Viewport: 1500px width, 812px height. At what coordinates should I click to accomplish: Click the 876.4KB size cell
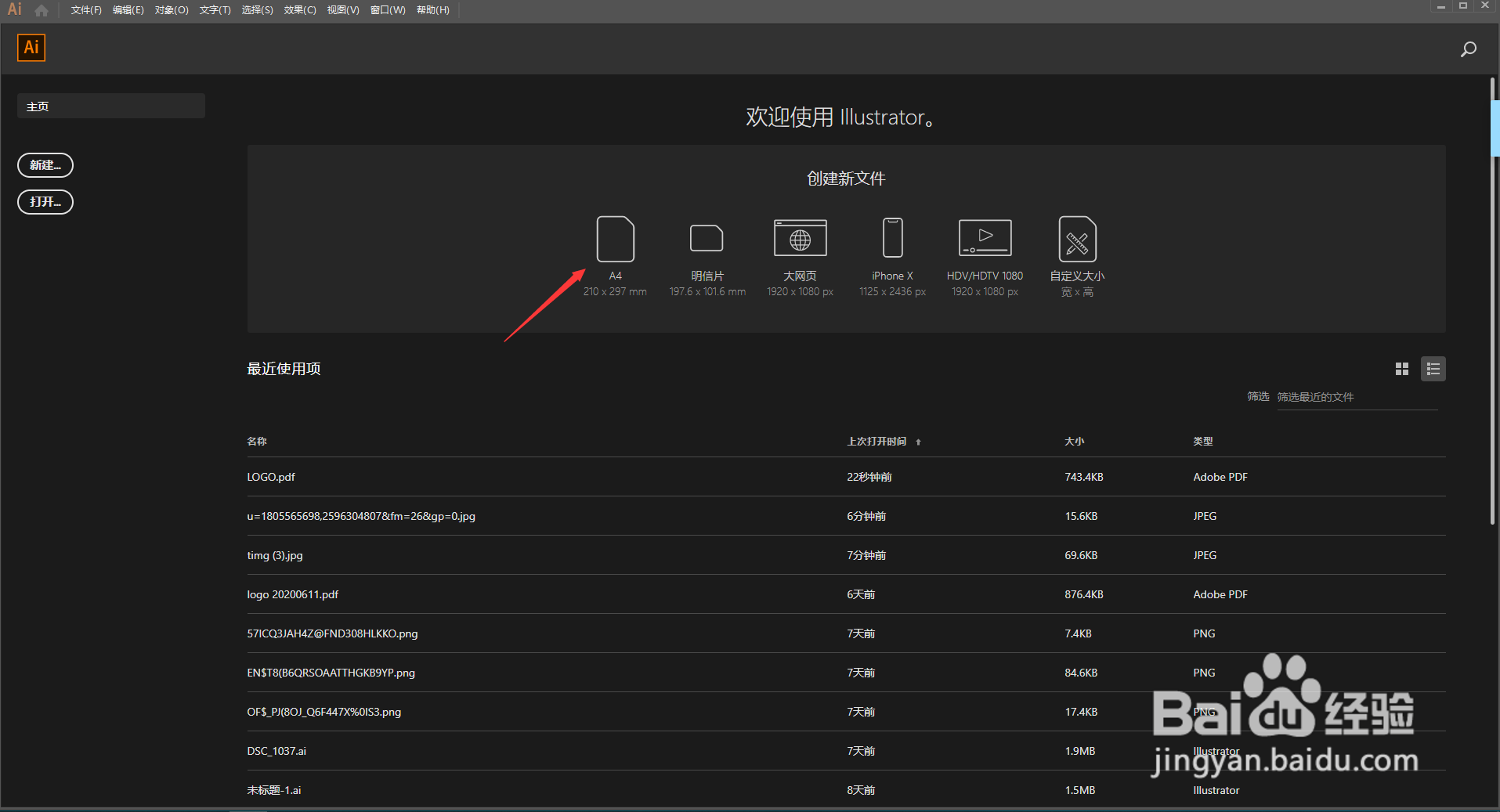(1084, 594)
